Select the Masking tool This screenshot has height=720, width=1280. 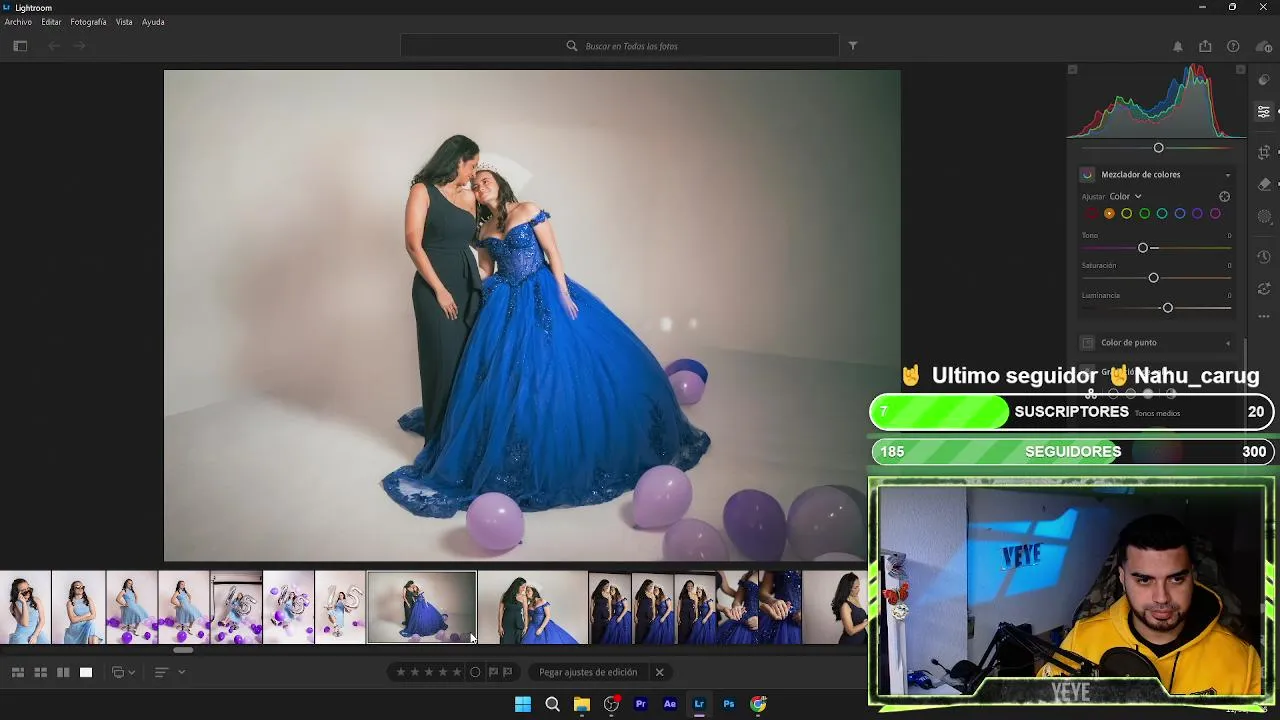1264,217
